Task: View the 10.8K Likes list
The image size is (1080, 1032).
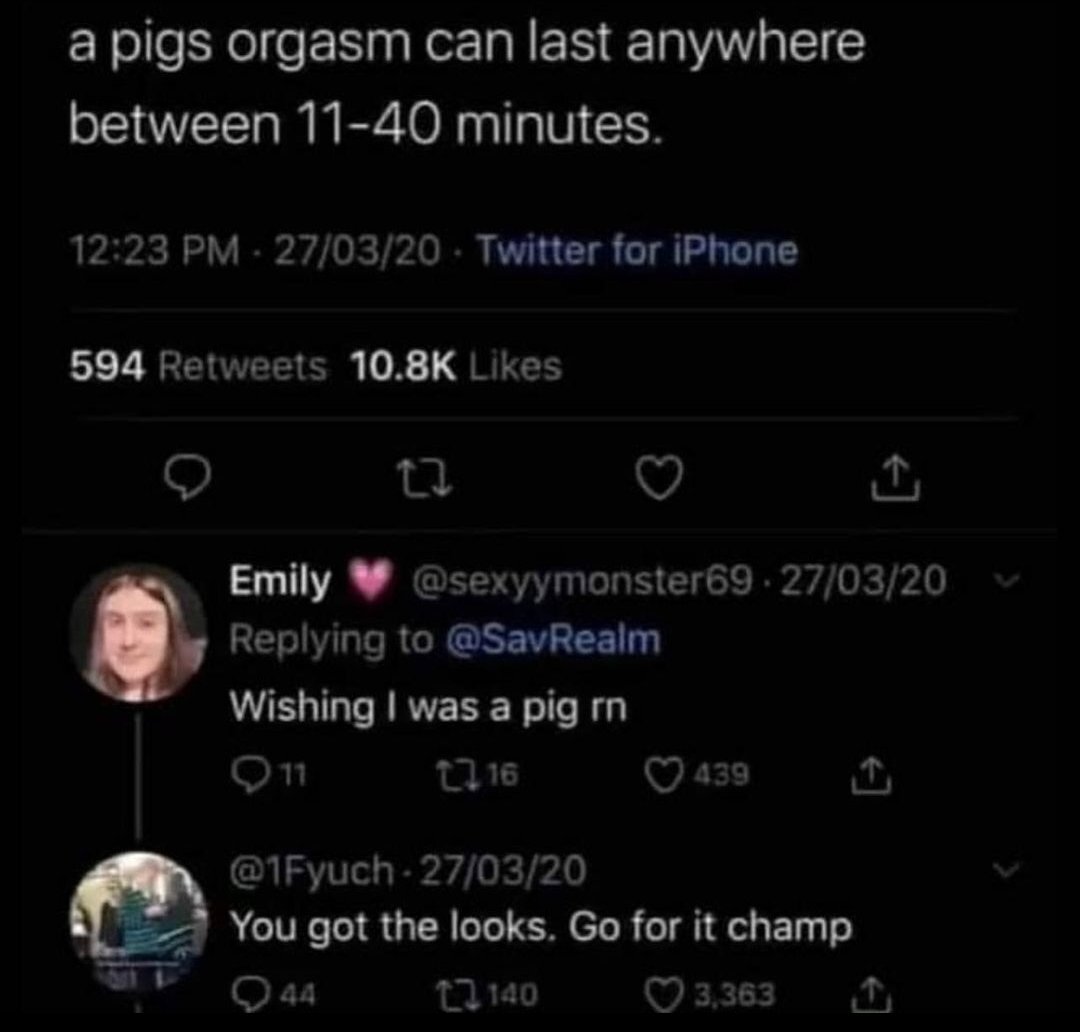Action: 456,368
